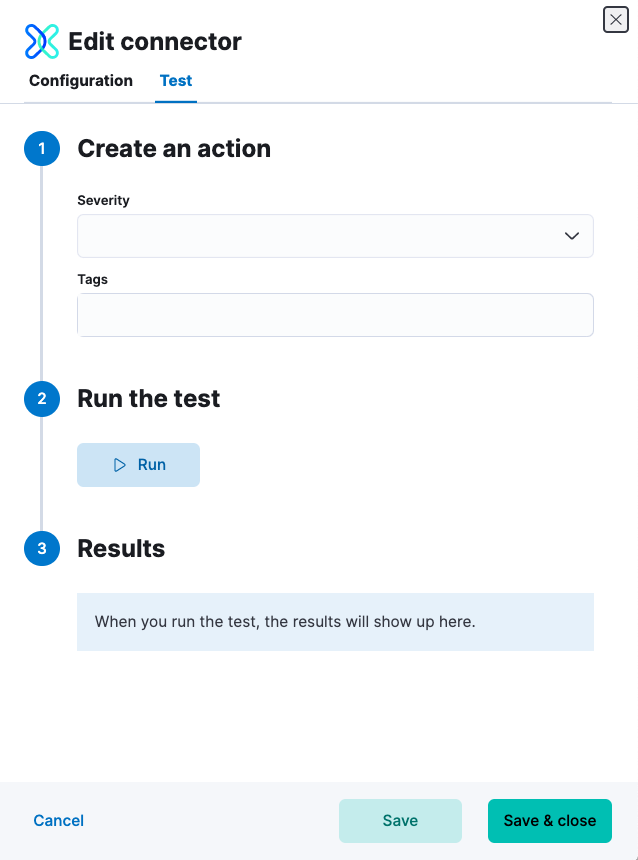The image size is (638, 860).
Task: Click the Run button
Action: (x=138, y=464)
